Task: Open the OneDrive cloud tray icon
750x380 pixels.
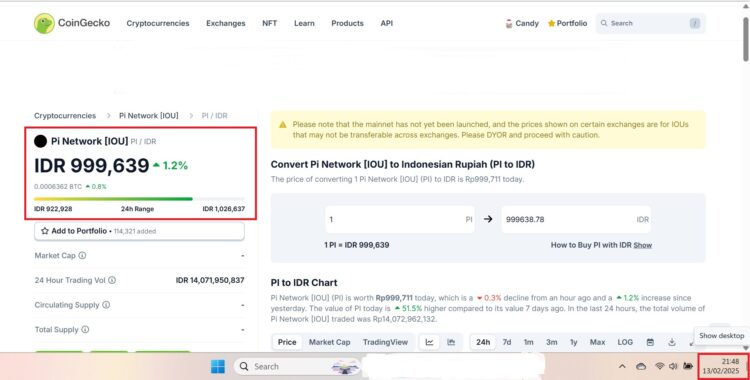Action: click(x=641, y=366)
